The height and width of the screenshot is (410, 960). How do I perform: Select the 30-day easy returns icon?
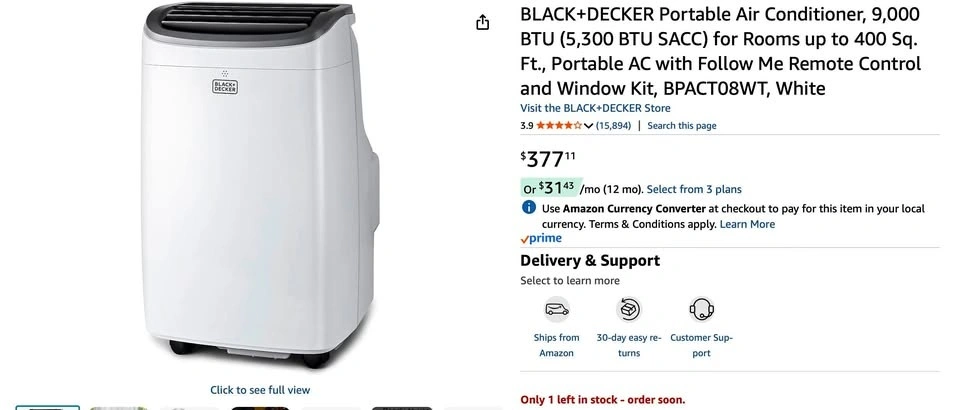(629, 310)
